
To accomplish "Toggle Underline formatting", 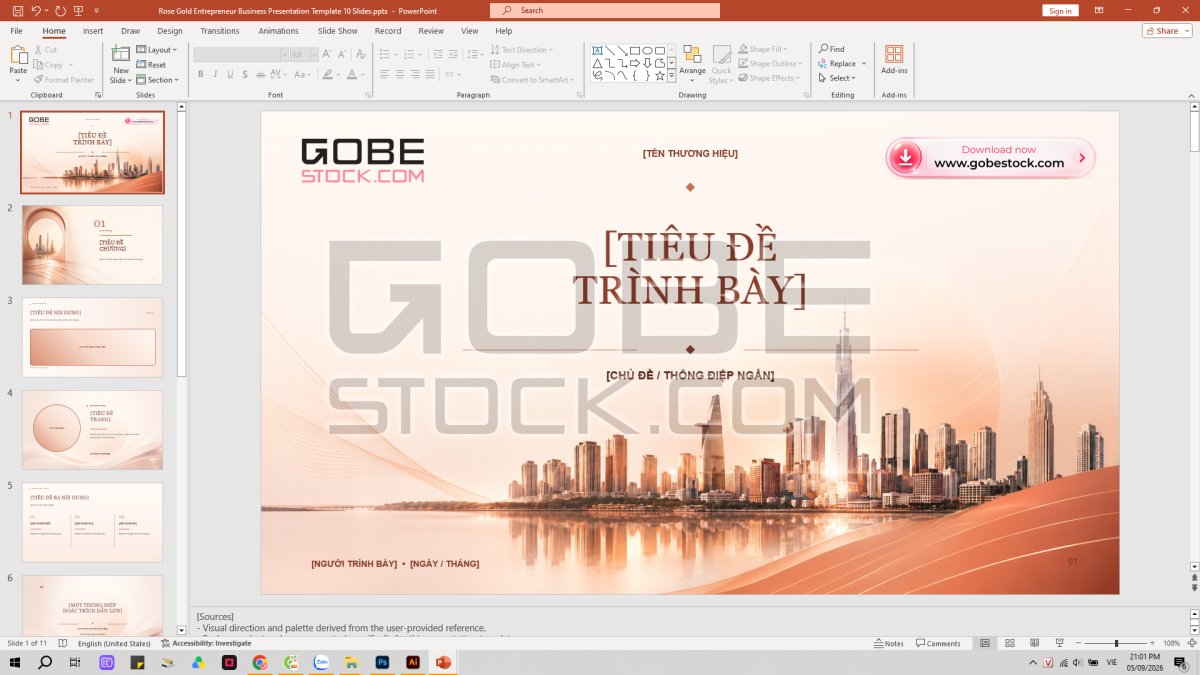I will [x=230, y=74].
